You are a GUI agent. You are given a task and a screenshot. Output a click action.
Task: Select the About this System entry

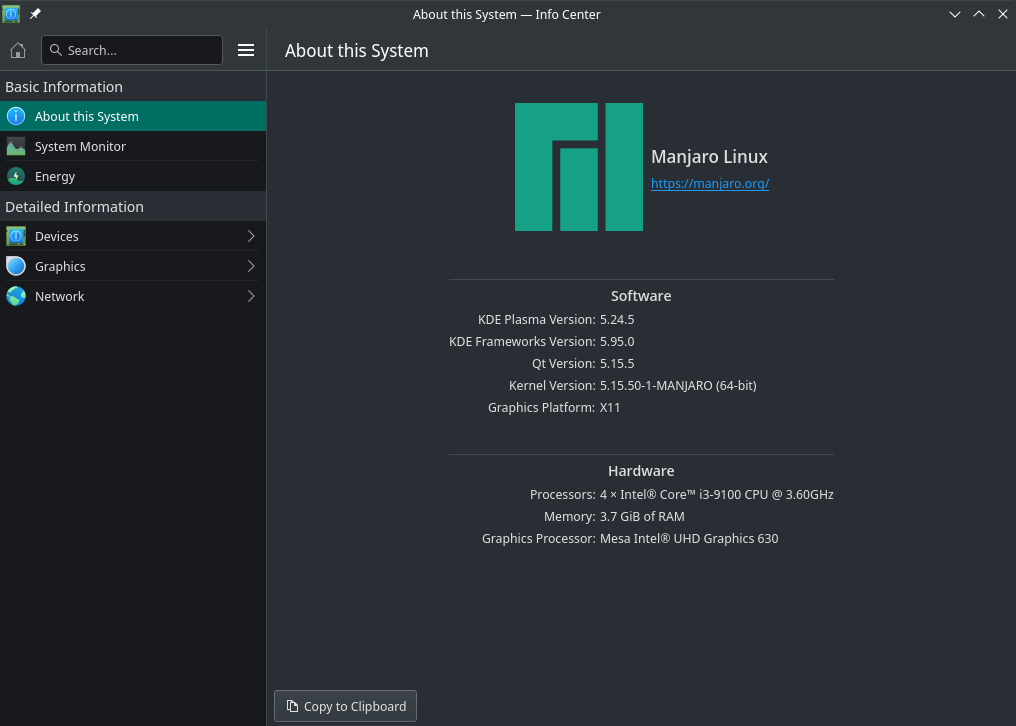tap(133, 116)
